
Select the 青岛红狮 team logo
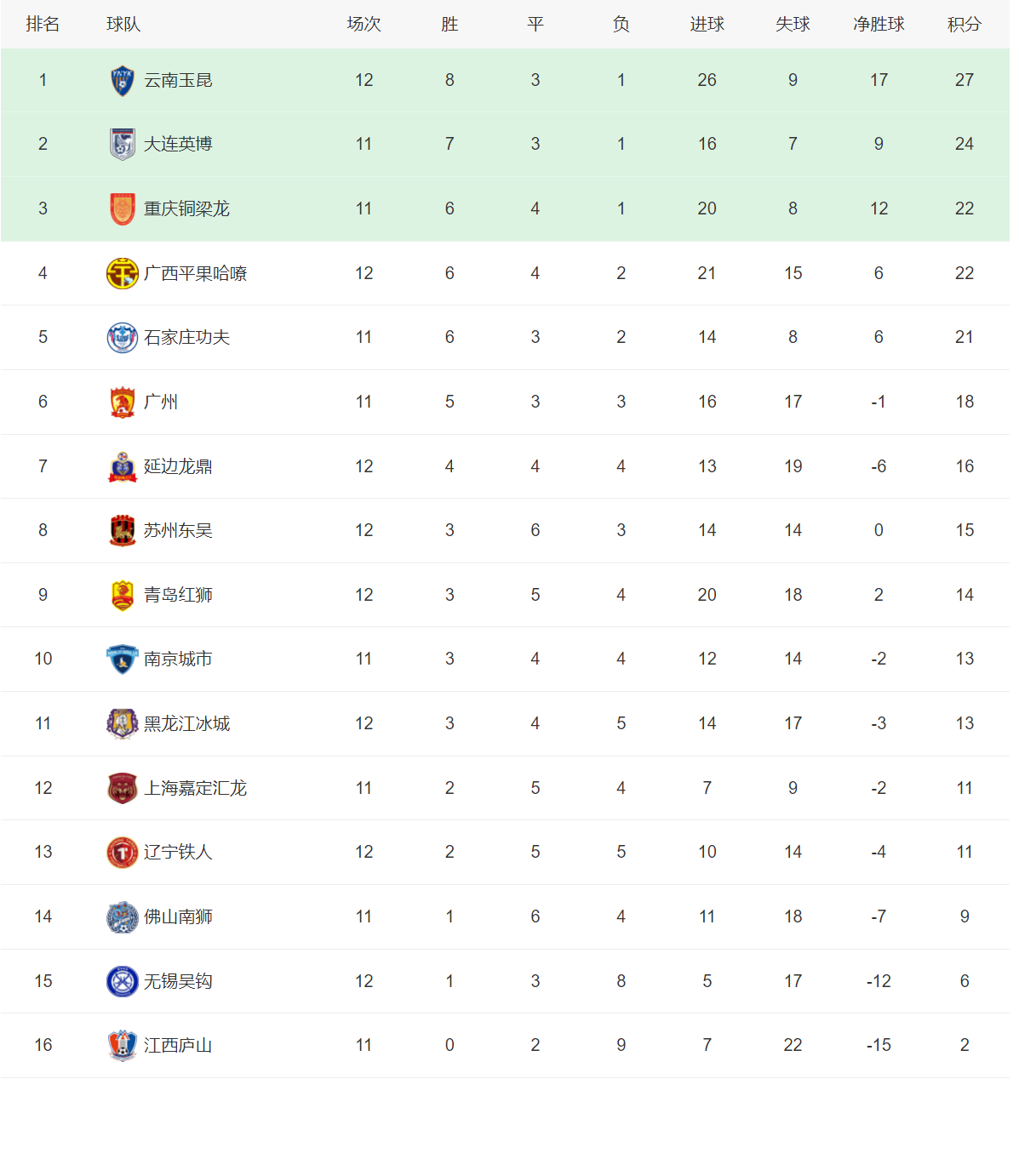pos(123,596)
